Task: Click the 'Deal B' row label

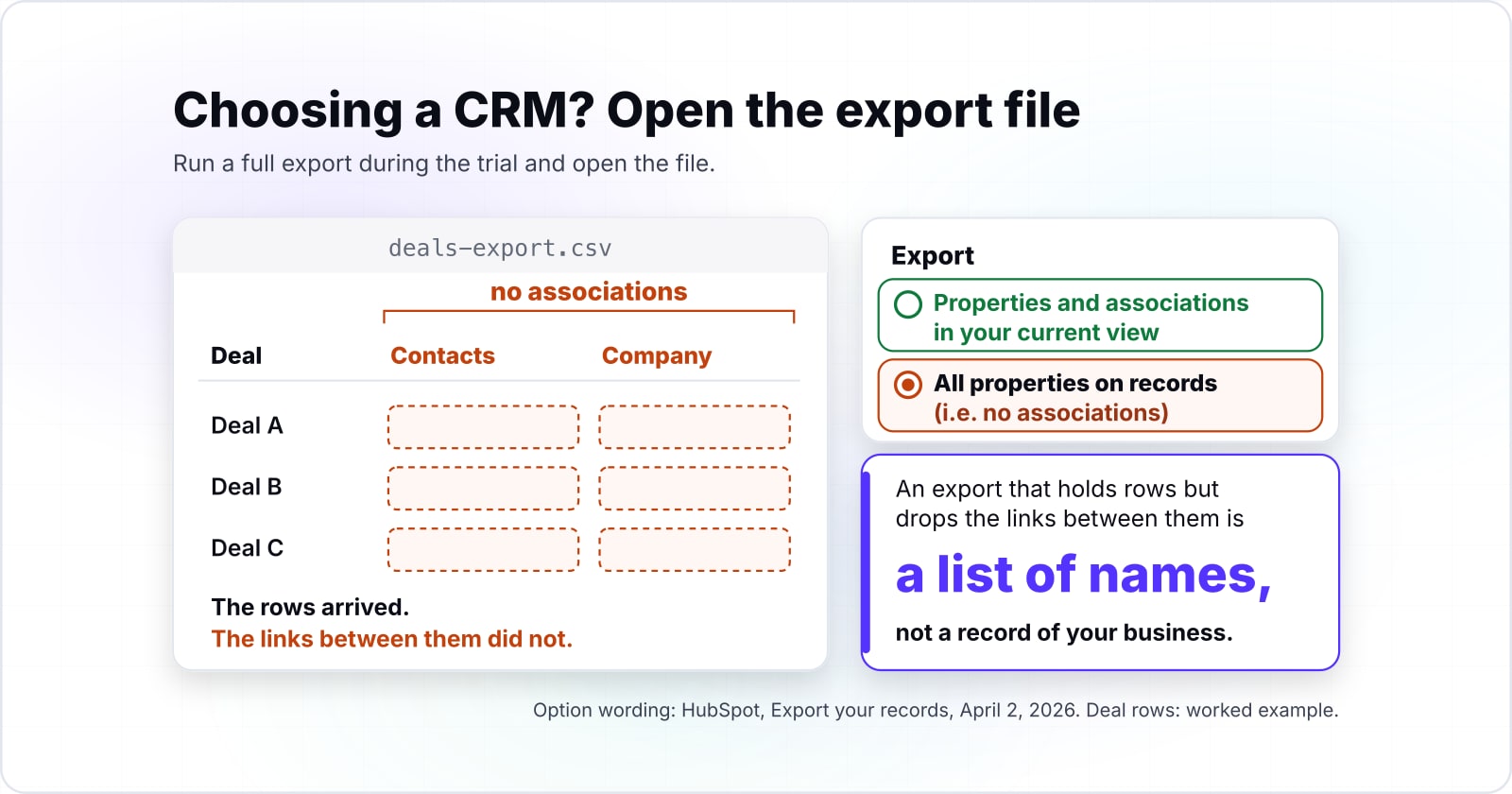Action: [247, 487]
